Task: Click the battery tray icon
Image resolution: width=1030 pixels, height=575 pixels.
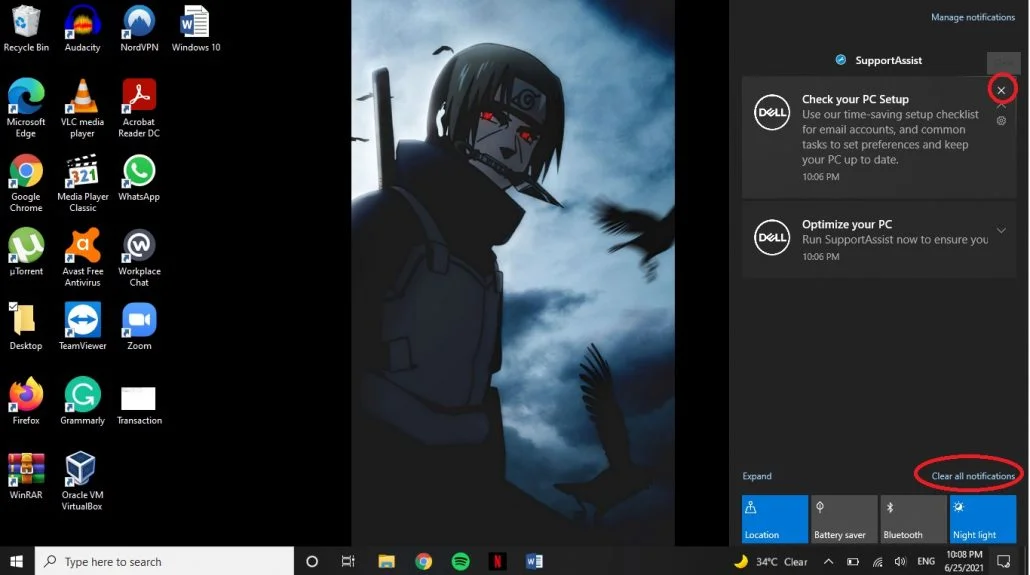Action: point(853,561)
